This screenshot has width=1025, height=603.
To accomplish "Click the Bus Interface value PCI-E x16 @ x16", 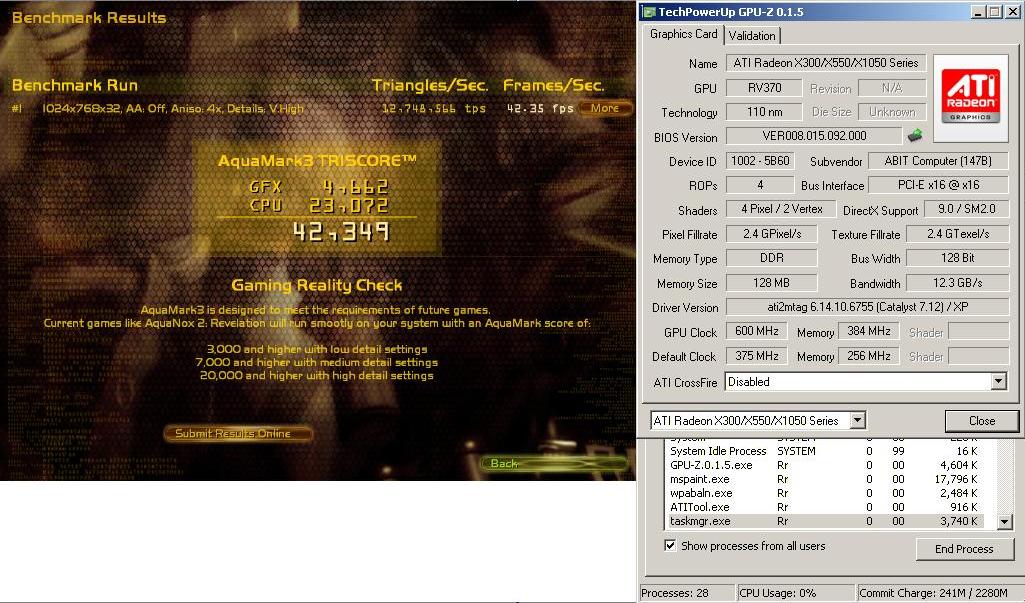I will click(x=937, y=185).
